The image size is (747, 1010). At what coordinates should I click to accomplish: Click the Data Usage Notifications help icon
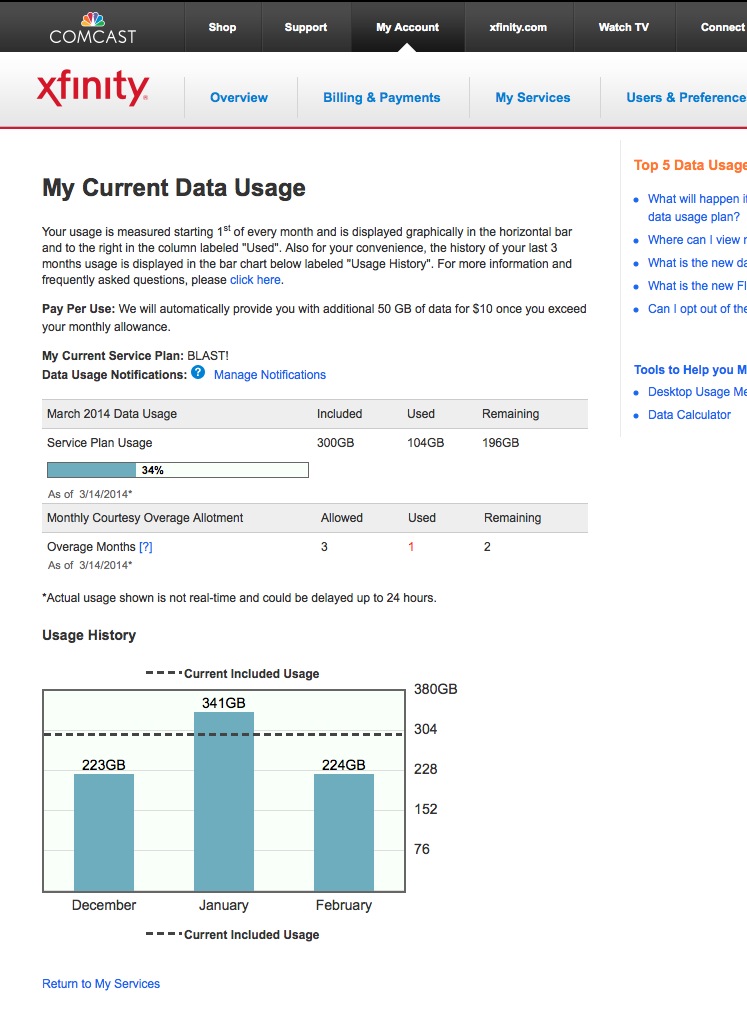pos(198,373)
